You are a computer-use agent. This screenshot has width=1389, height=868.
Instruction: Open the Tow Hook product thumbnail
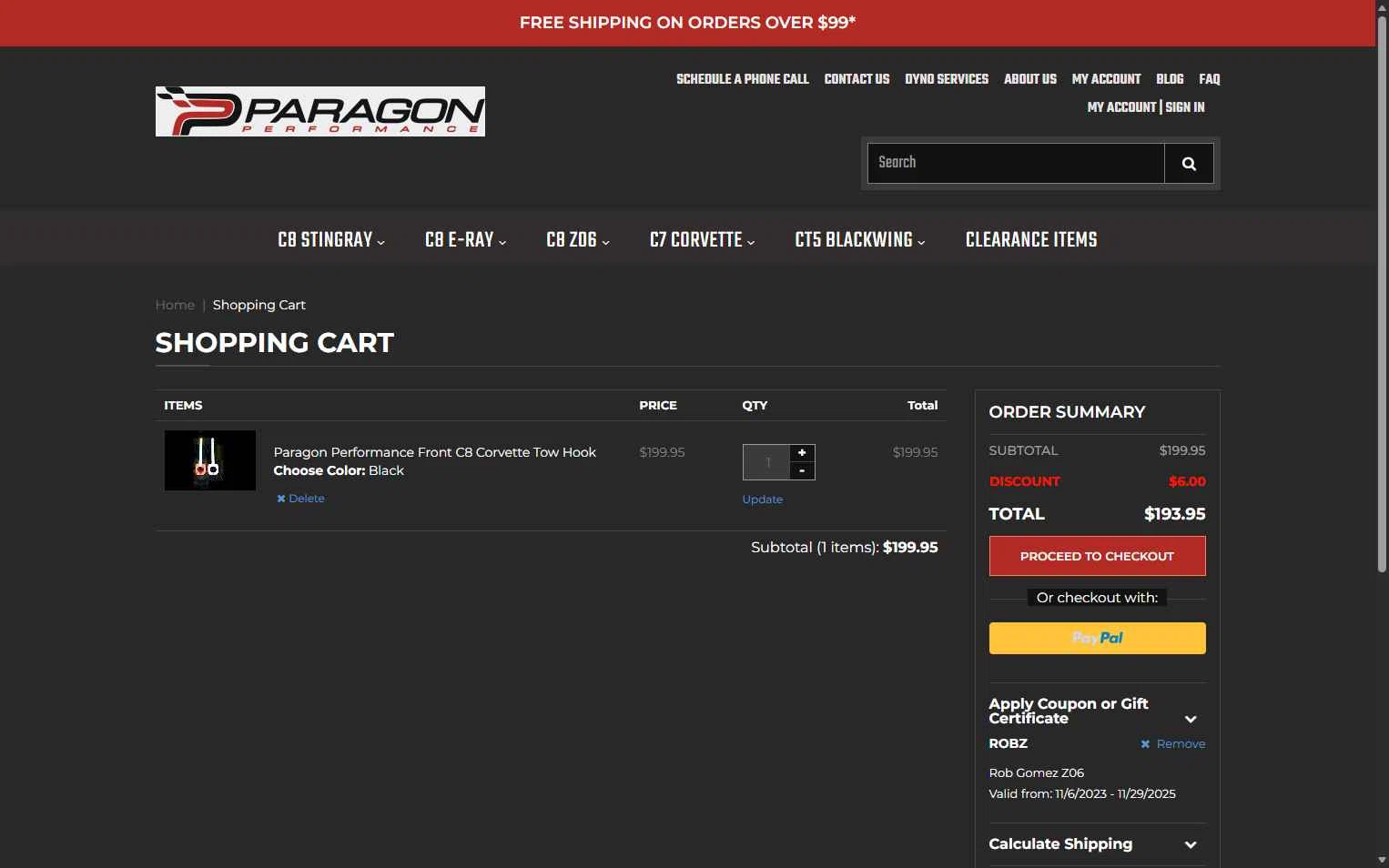click(210, 460)
